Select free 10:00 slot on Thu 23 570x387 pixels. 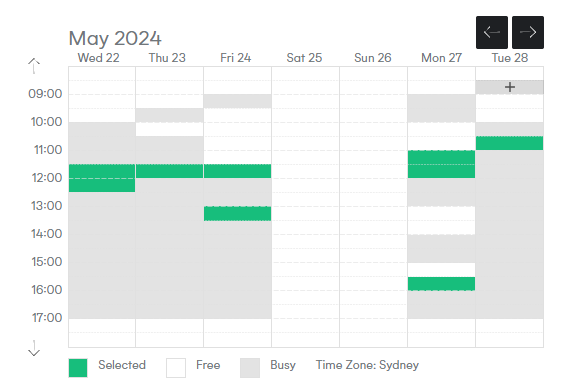(169, 129)
